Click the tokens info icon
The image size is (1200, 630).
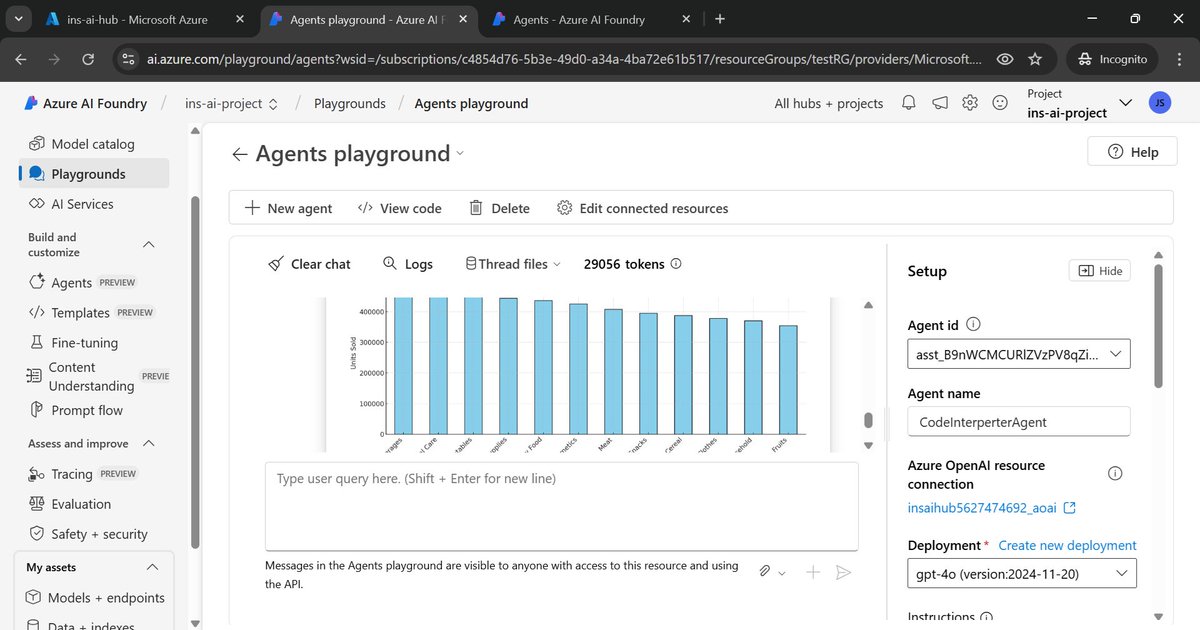click(676, 264)
